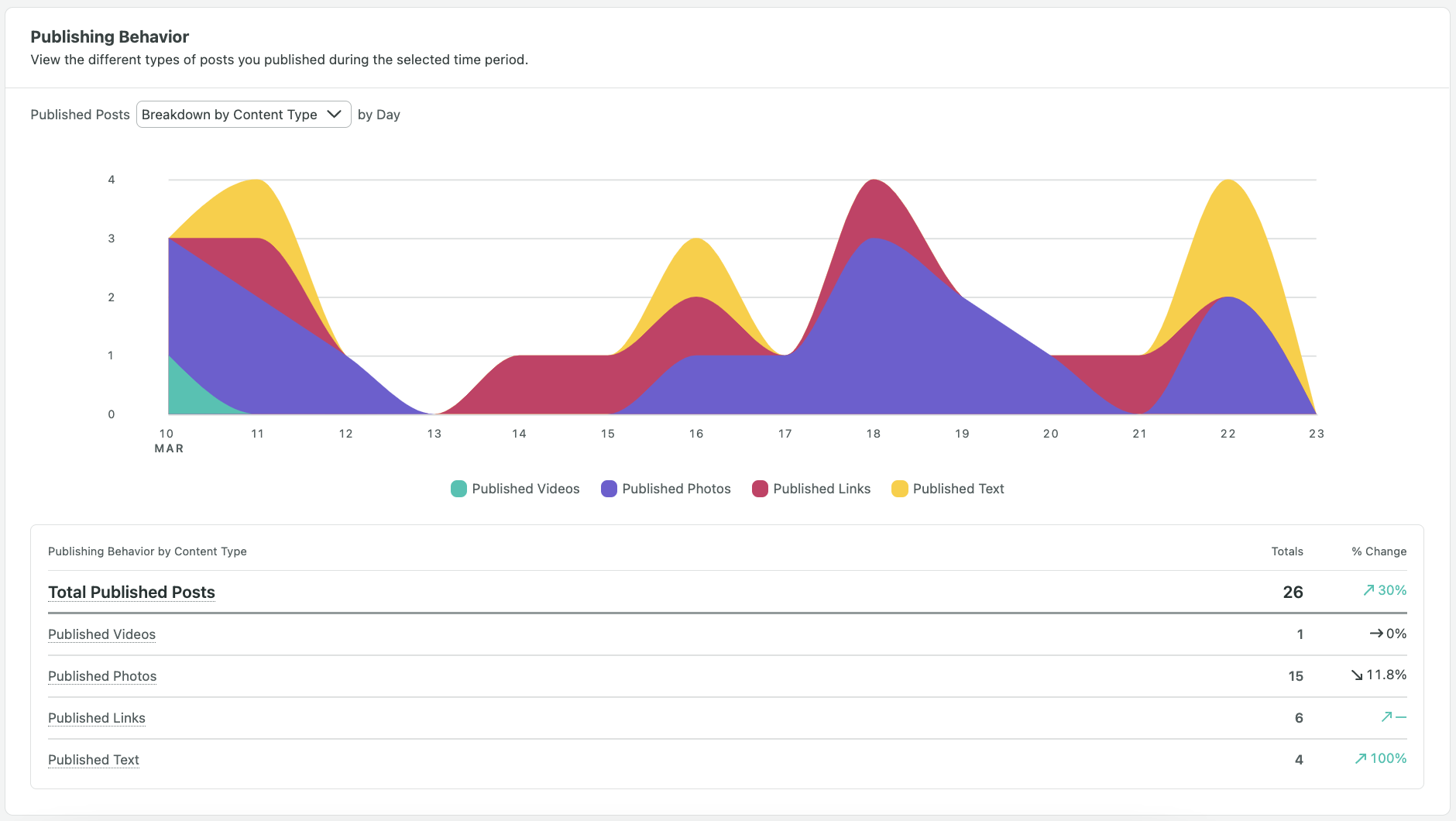
Task: Click the 0% flat arrow icon
Action: [1376, 634]
